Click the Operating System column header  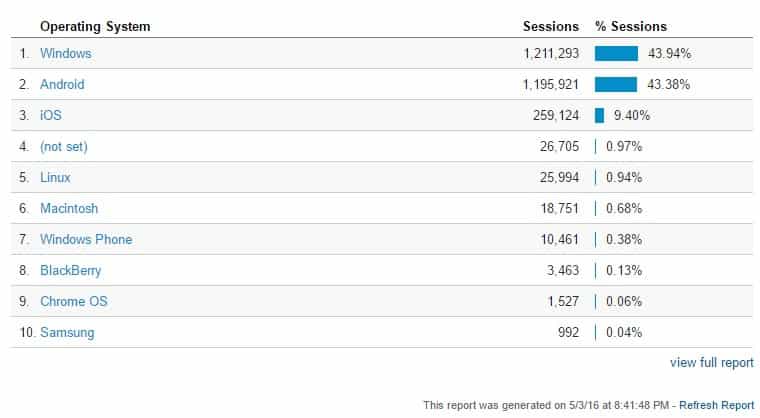coord(95,26)
